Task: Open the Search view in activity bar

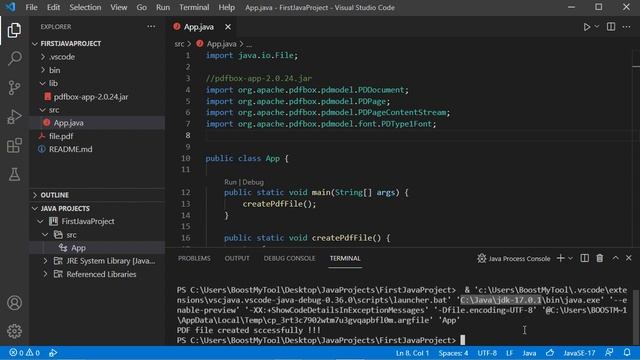Action: (14, 58)
